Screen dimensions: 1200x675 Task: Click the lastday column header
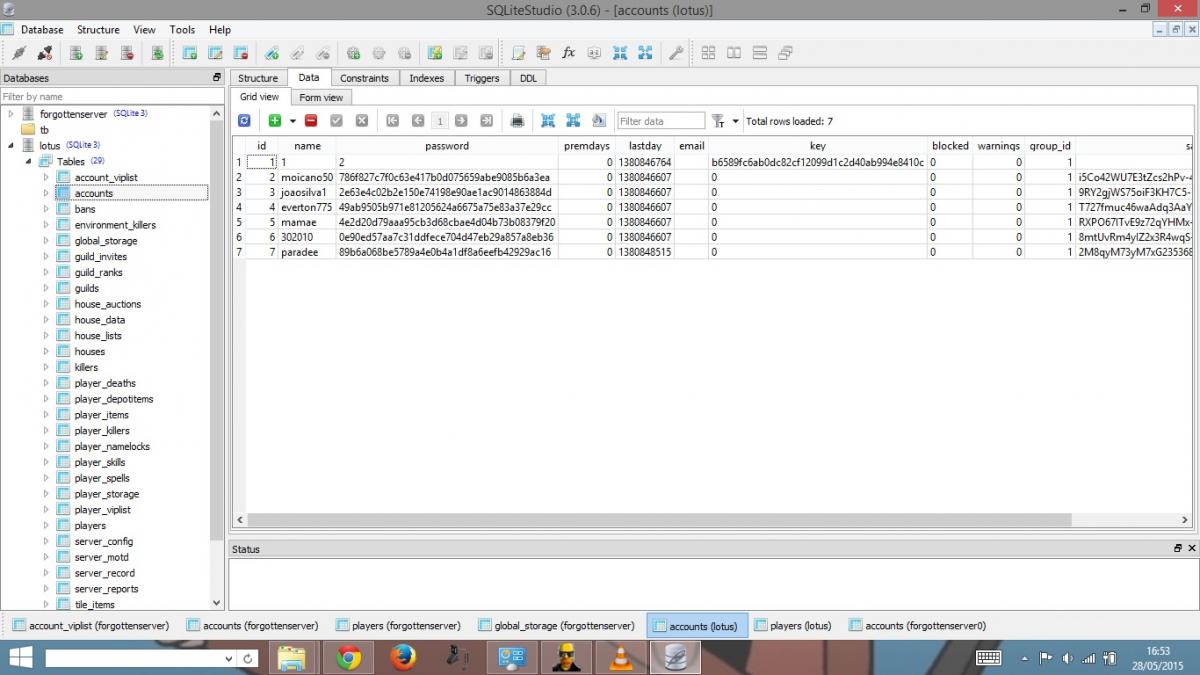coord(645,146)
